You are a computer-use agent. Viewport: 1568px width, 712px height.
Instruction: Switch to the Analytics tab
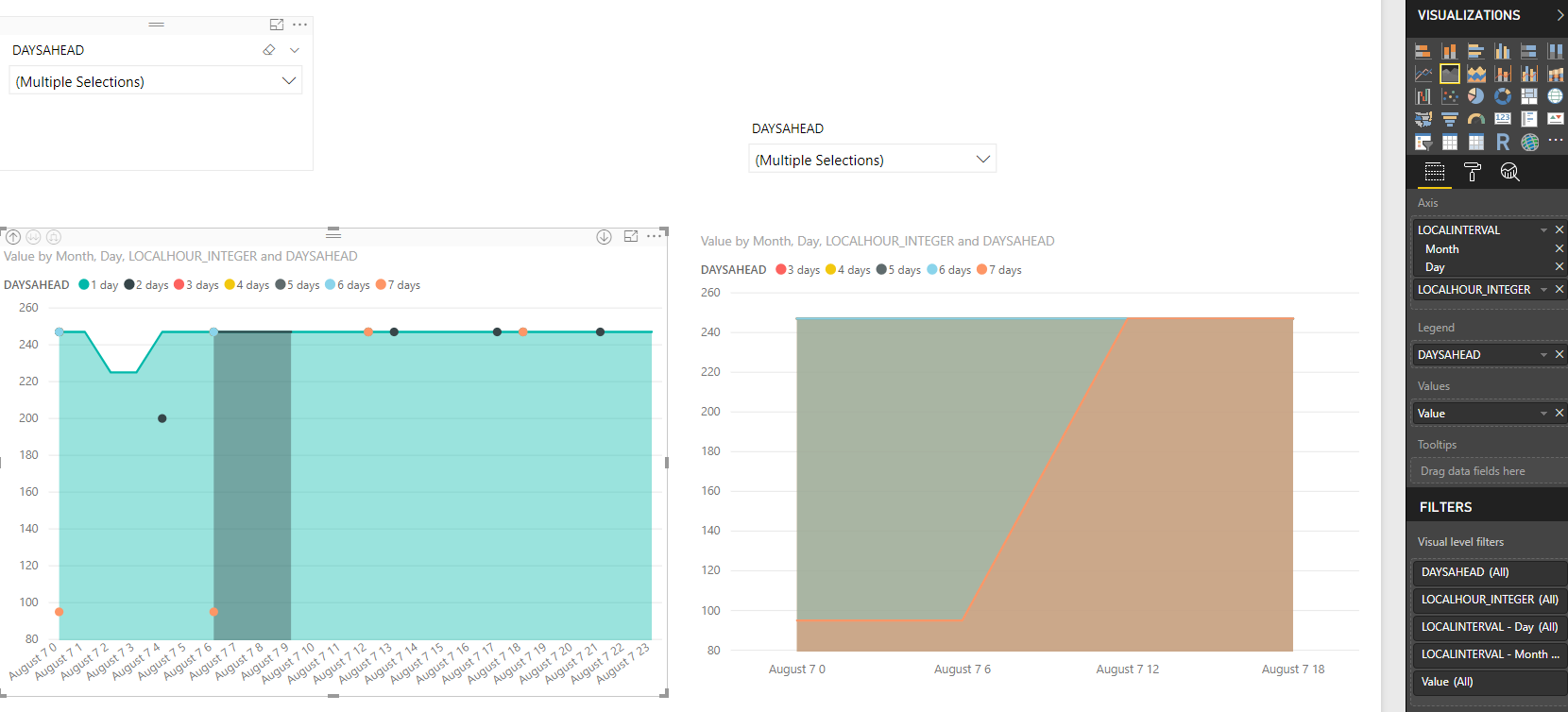(1509, 172)
